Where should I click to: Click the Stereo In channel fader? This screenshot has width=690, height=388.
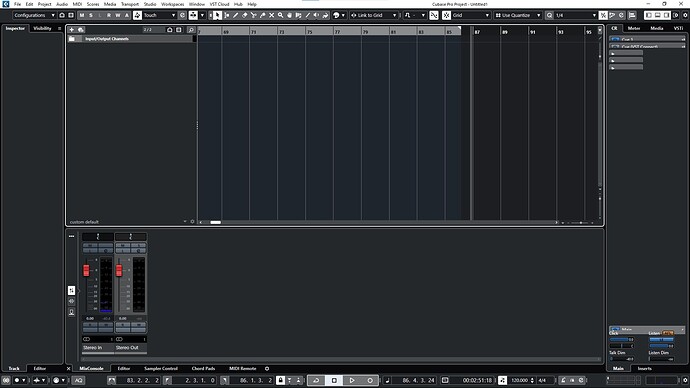pyautogui.click(x=86, y=270)
